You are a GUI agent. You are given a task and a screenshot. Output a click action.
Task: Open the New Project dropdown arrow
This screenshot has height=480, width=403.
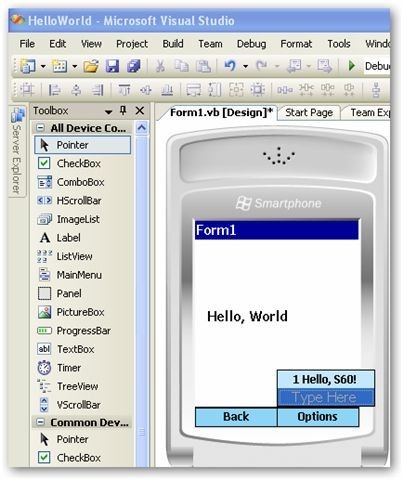click(43, 66)
